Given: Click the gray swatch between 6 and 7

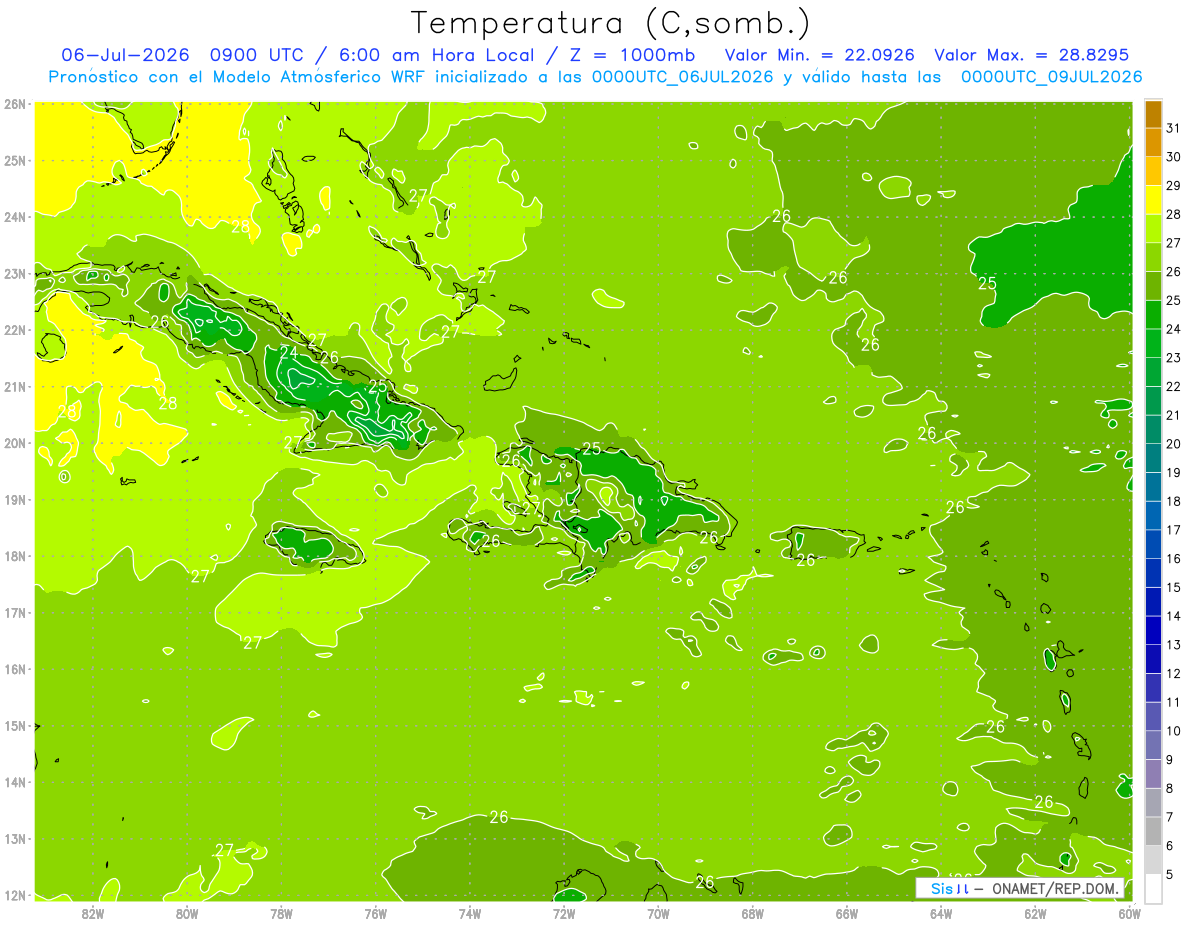Looking at the screenshot, I should tap(1153, 831).
